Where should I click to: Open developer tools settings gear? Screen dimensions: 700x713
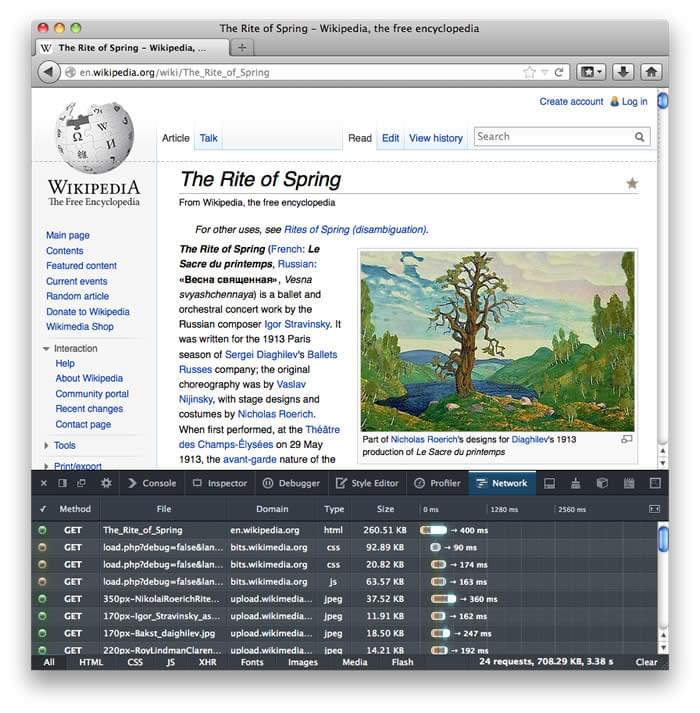[106, 483]
